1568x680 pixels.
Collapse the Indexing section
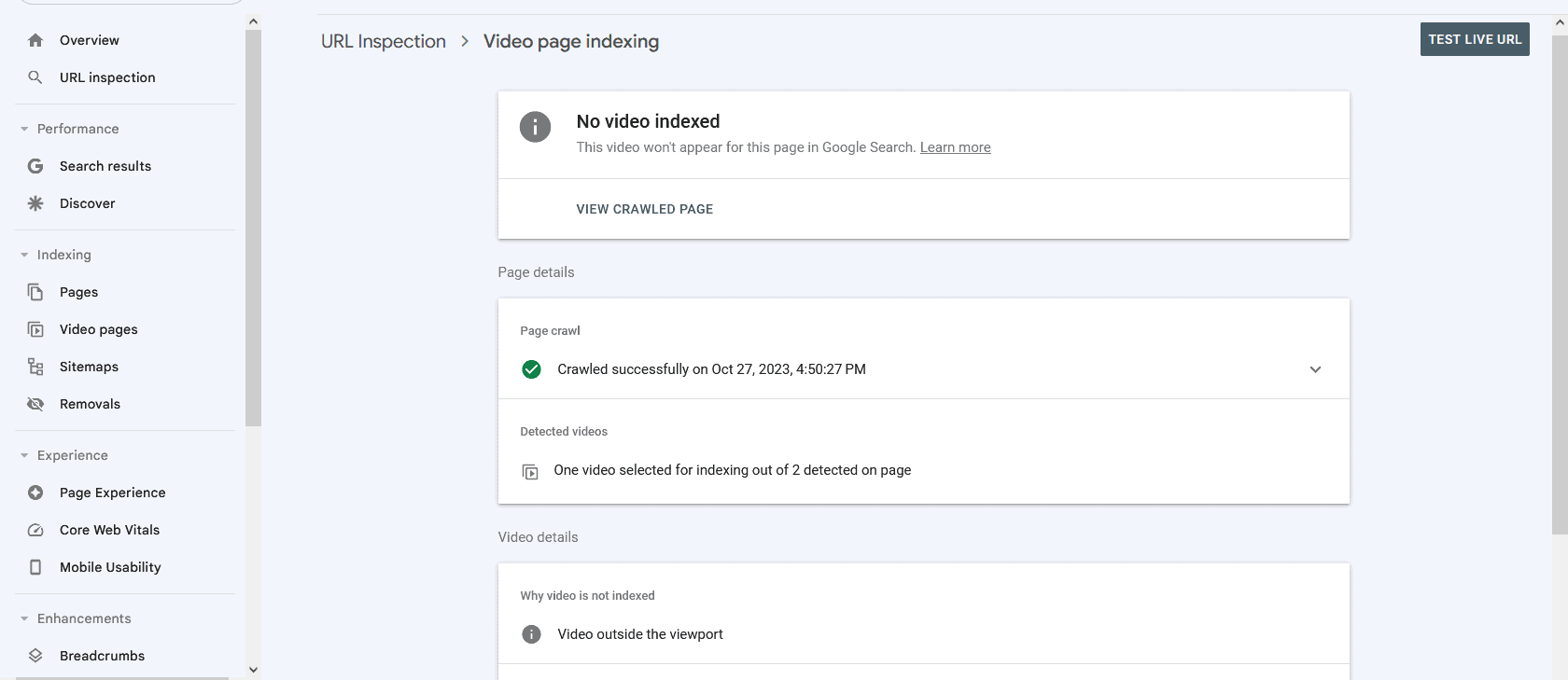point(24,255)
